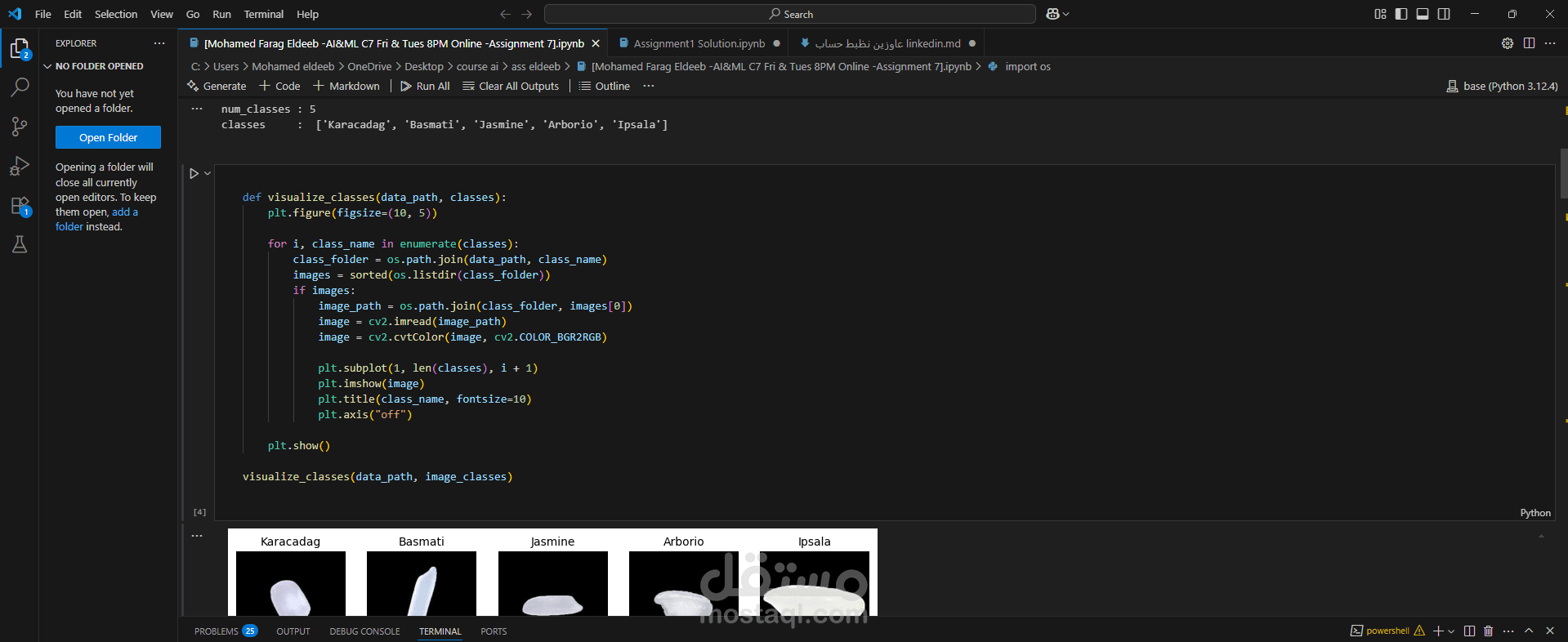
Task: Add a new Markdown cell
Action: 346,86
